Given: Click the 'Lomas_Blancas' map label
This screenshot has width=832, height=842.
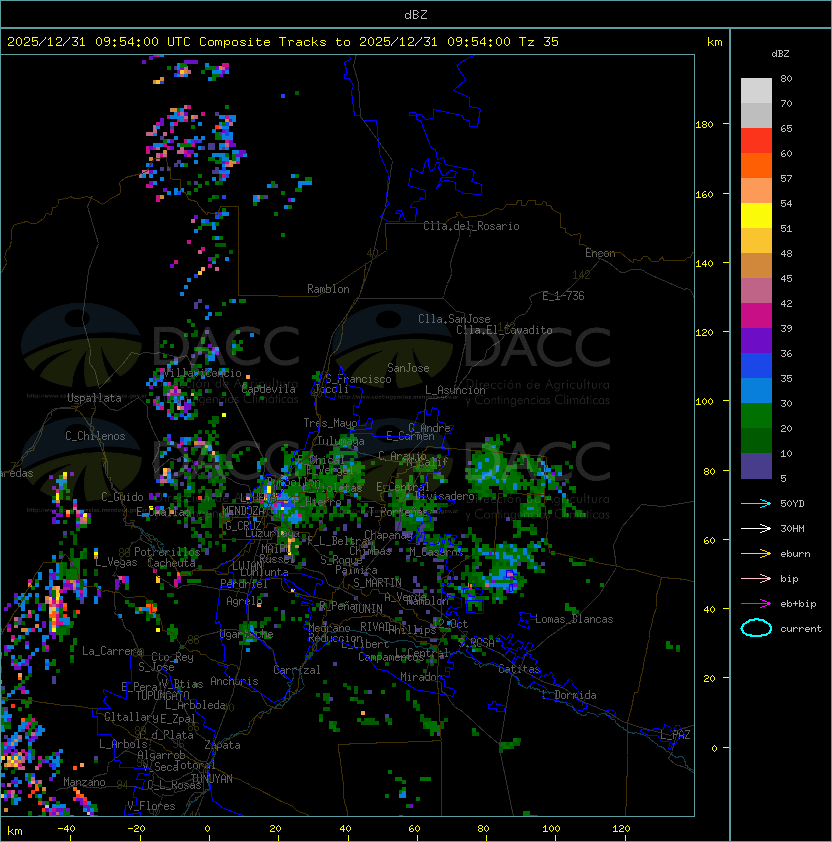Looking at the screenshot, I should point(574,619).
